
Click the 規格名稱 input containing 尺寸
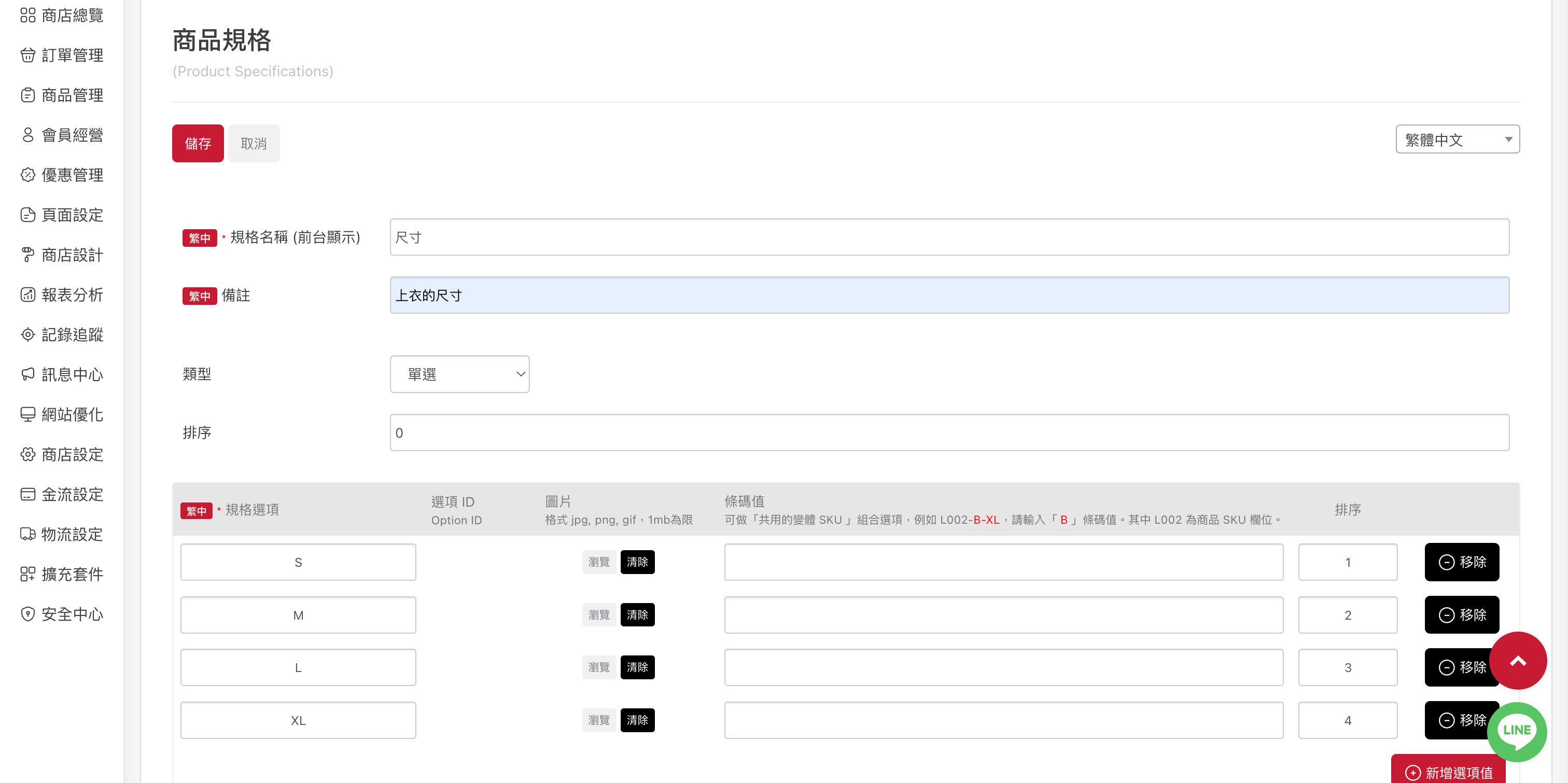(949, 237)
